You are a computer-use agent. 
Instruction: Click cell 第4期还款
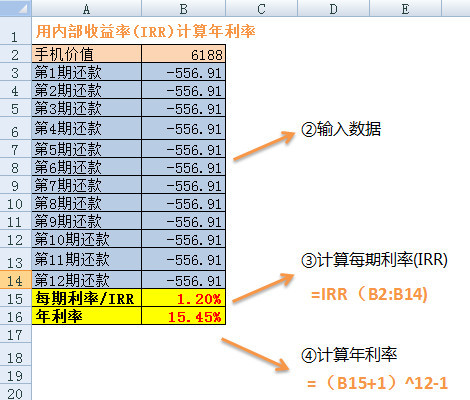(87, 128)
